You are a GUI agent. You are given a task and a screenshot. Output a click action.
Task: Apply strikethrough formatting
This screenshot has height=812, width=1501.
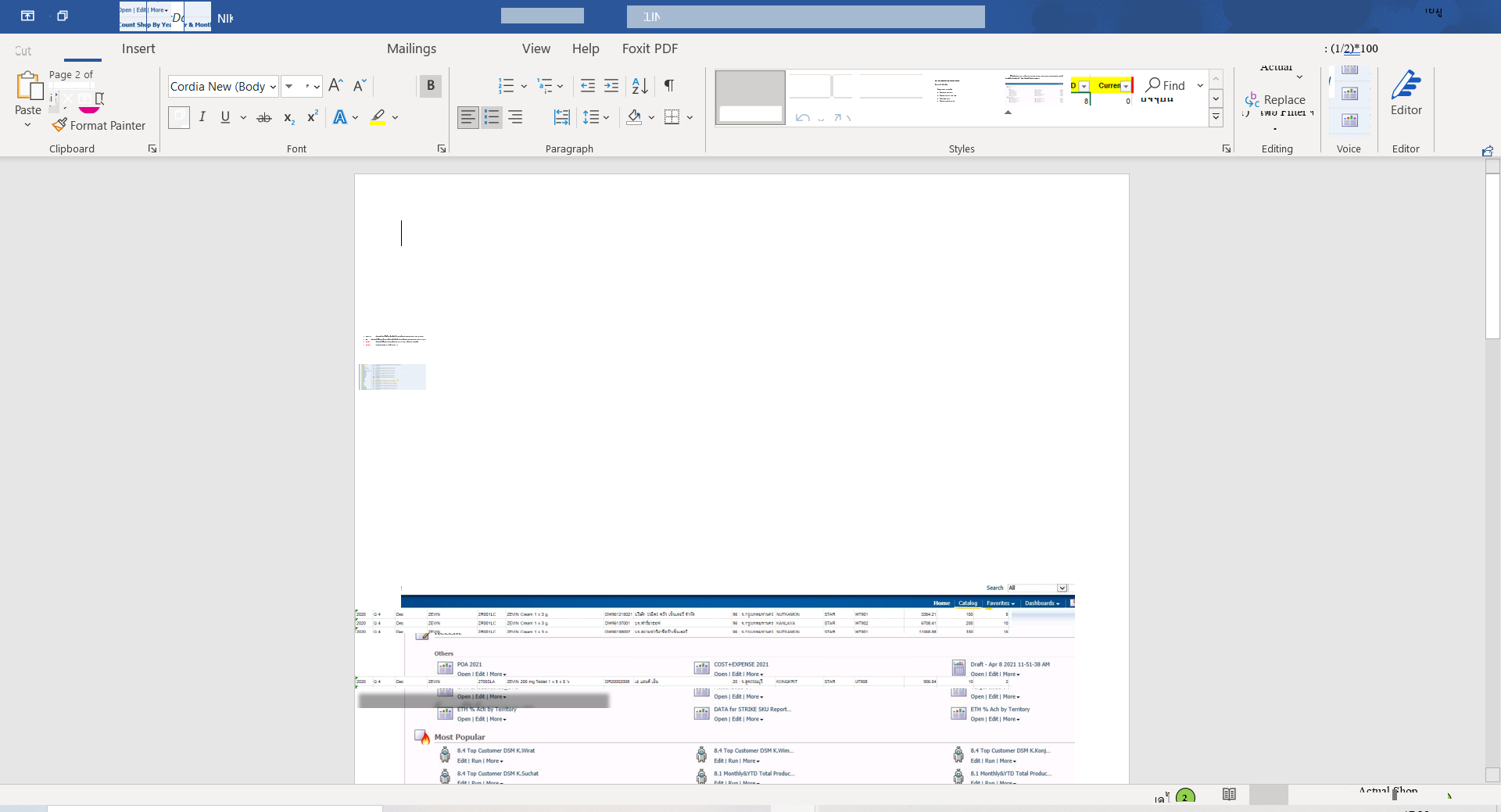click(x=264, y=117)
